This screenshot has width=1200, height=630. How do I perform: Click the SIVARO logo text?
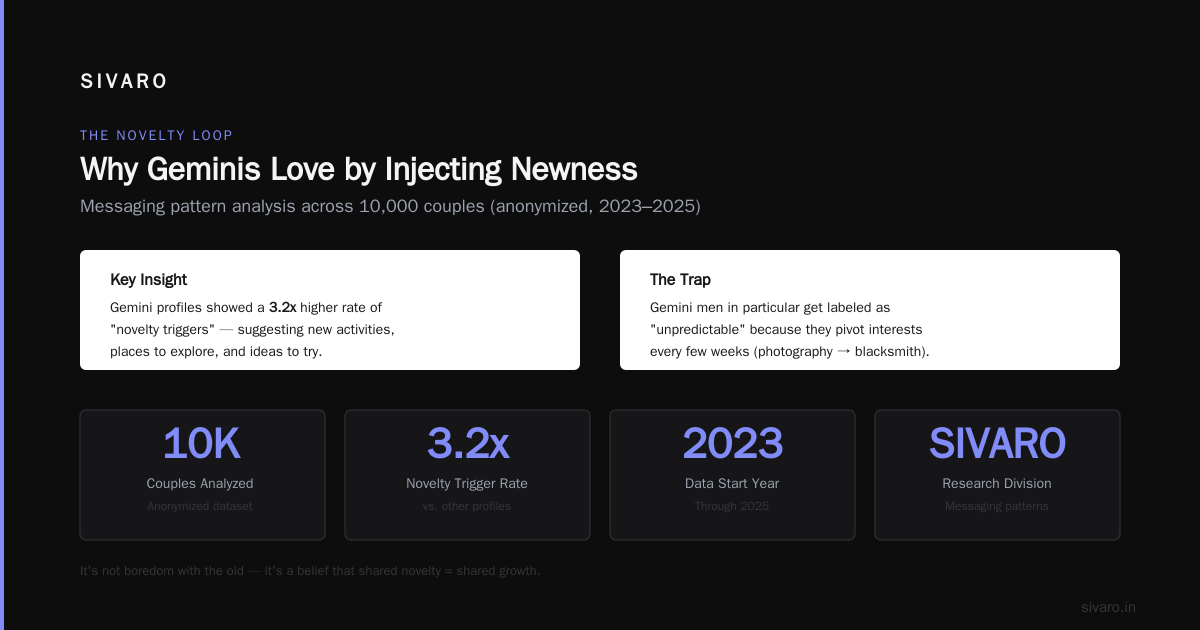124,82
